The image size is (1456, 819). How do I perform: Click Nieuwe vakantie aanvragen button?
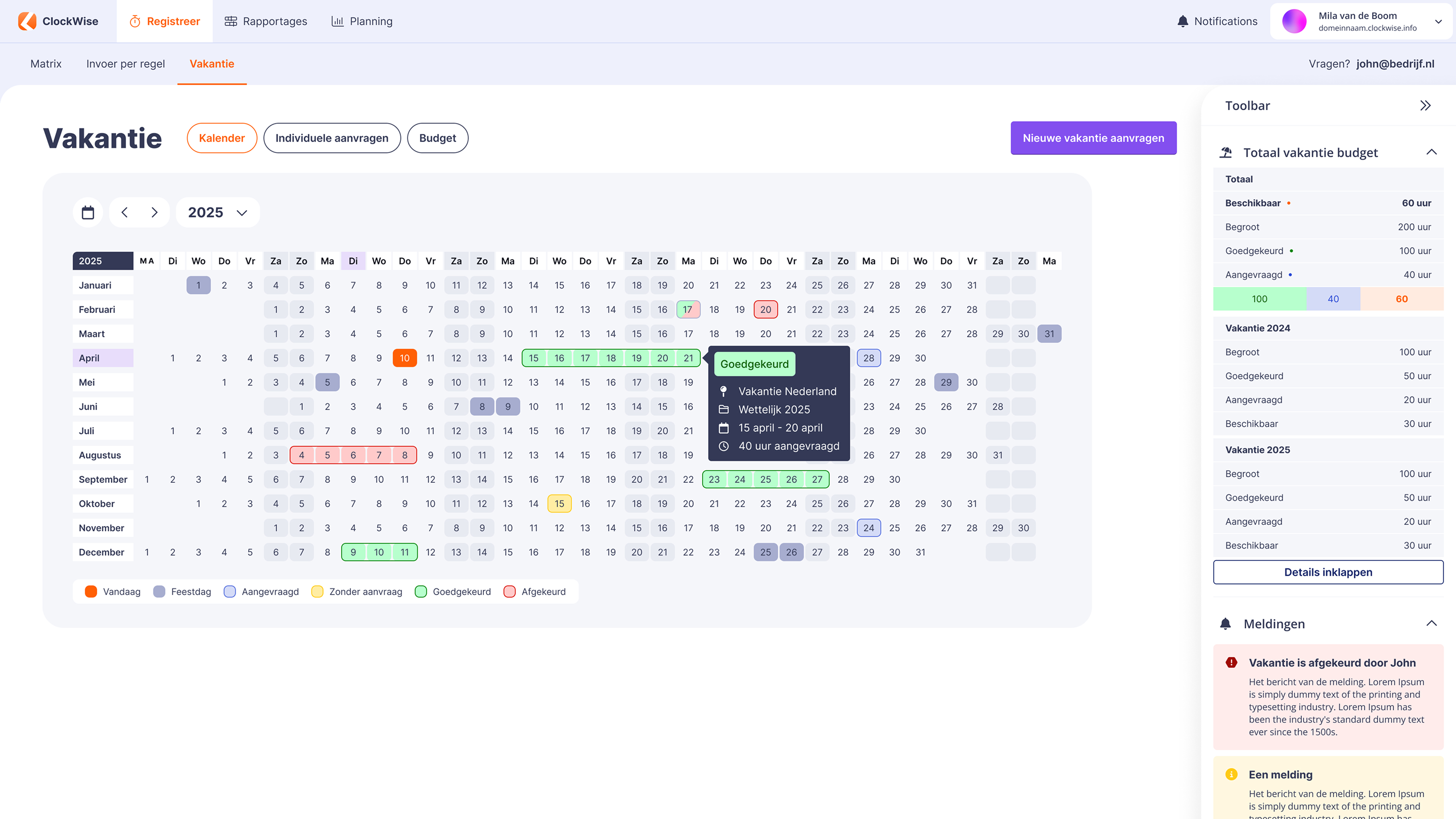[x=1093, y=138]
